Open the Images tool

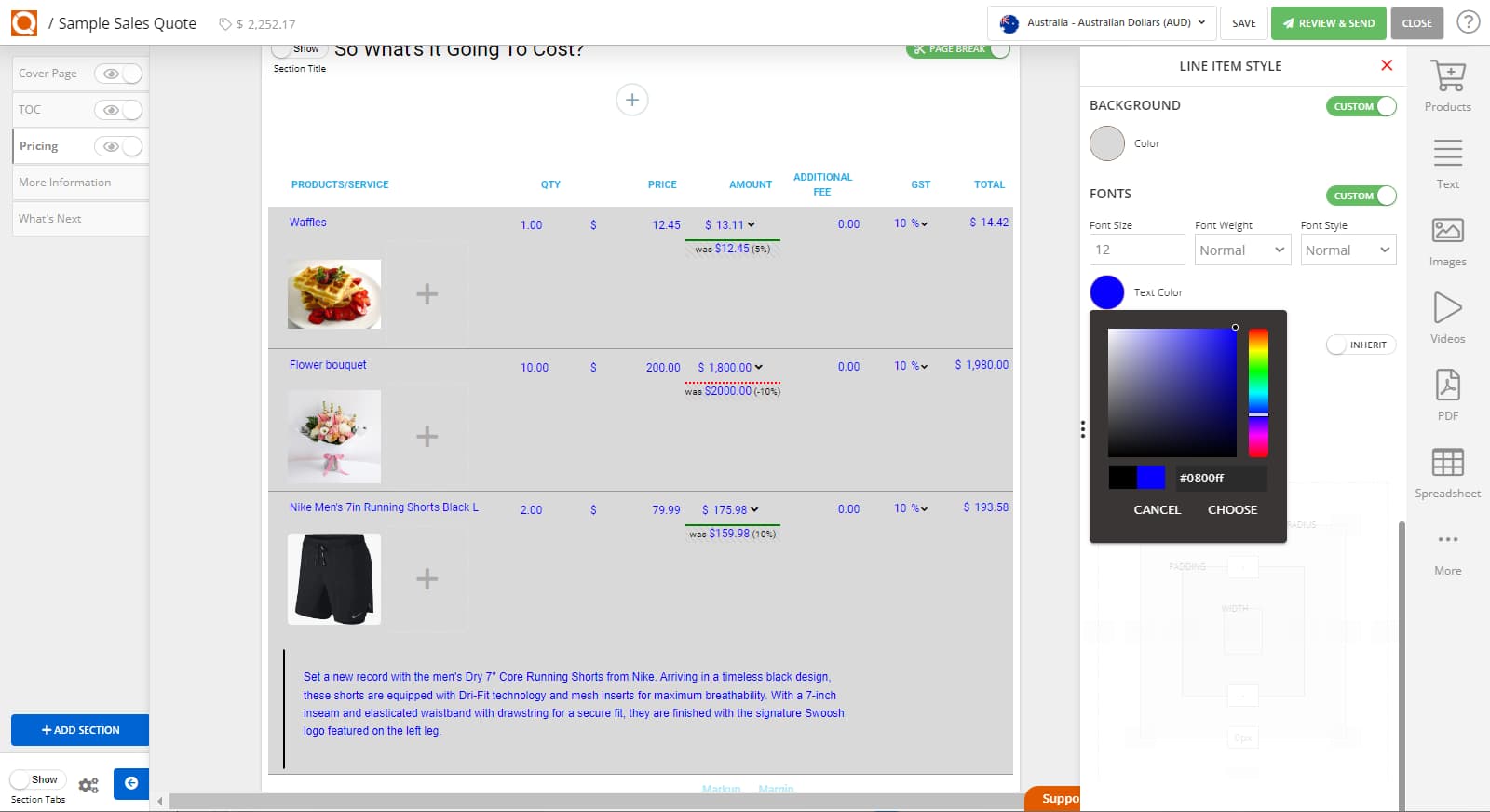pyautogui.click(x=1447, y=240)
